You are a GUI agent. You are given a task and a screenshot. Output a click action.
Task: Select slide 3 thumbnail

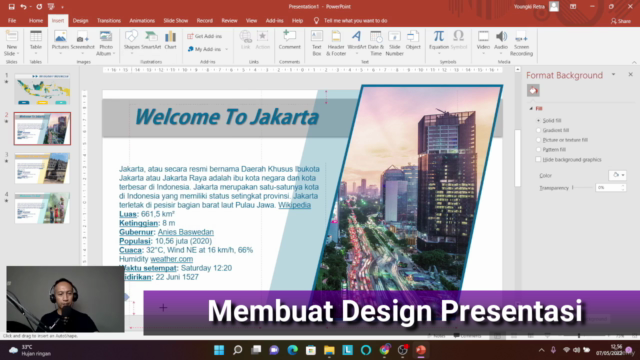coord(42,168)
